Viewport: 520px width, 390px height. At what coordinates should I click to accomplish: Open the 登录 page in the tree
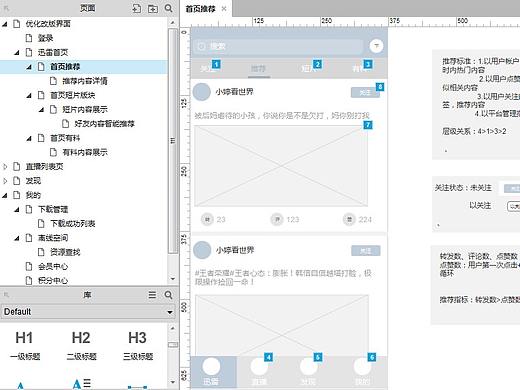pyautogui.click(x=45, y=38)
